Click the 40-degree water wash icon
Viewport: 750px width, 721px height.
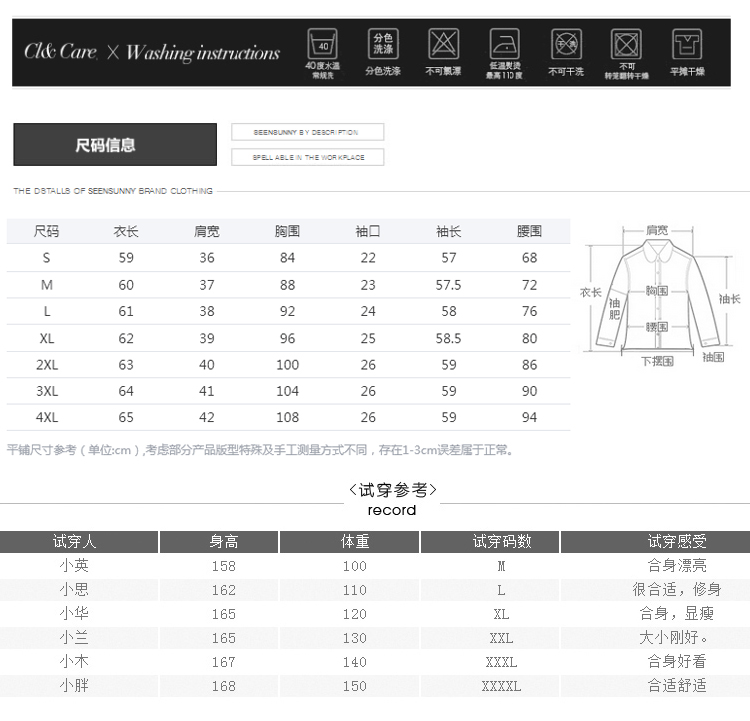coord(322,44)
